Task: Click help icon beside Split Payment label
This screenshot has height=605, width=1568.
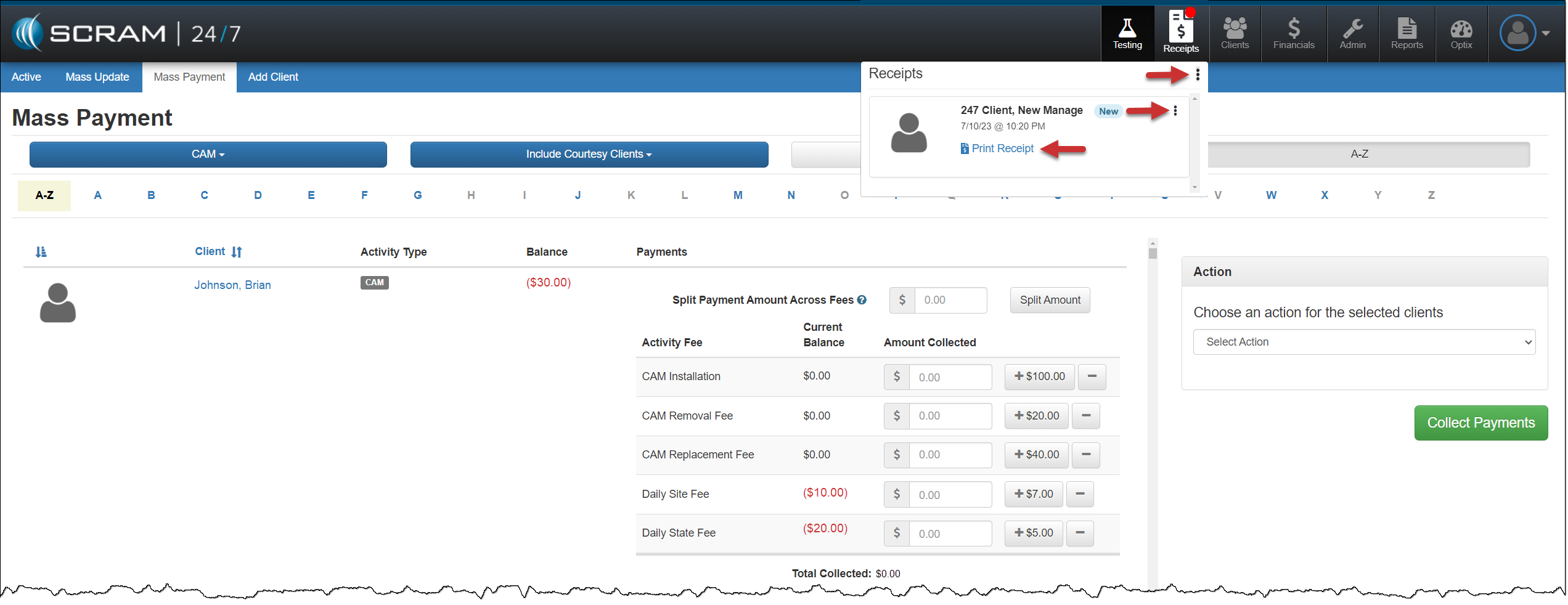Action: (862, 300)
